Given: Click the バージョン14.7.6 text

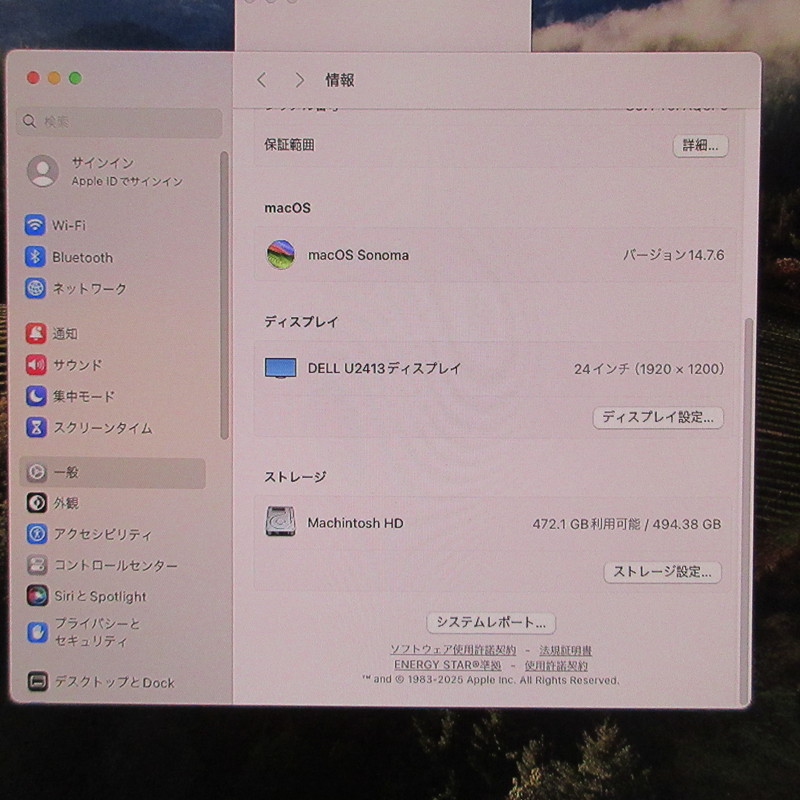Looking at the screenshot, I should [673, 255].
